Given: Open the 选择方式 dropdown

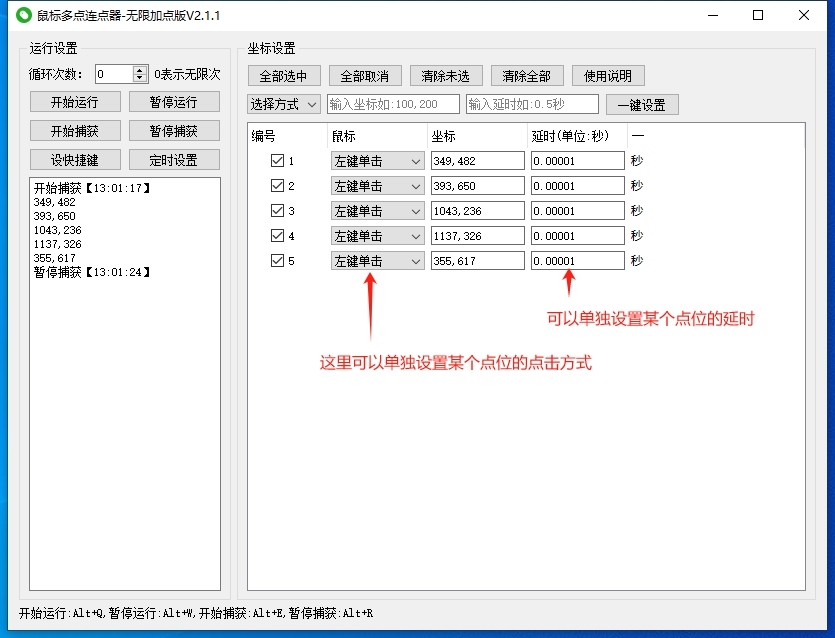Looking at the screenshot, I should [284, 104].
